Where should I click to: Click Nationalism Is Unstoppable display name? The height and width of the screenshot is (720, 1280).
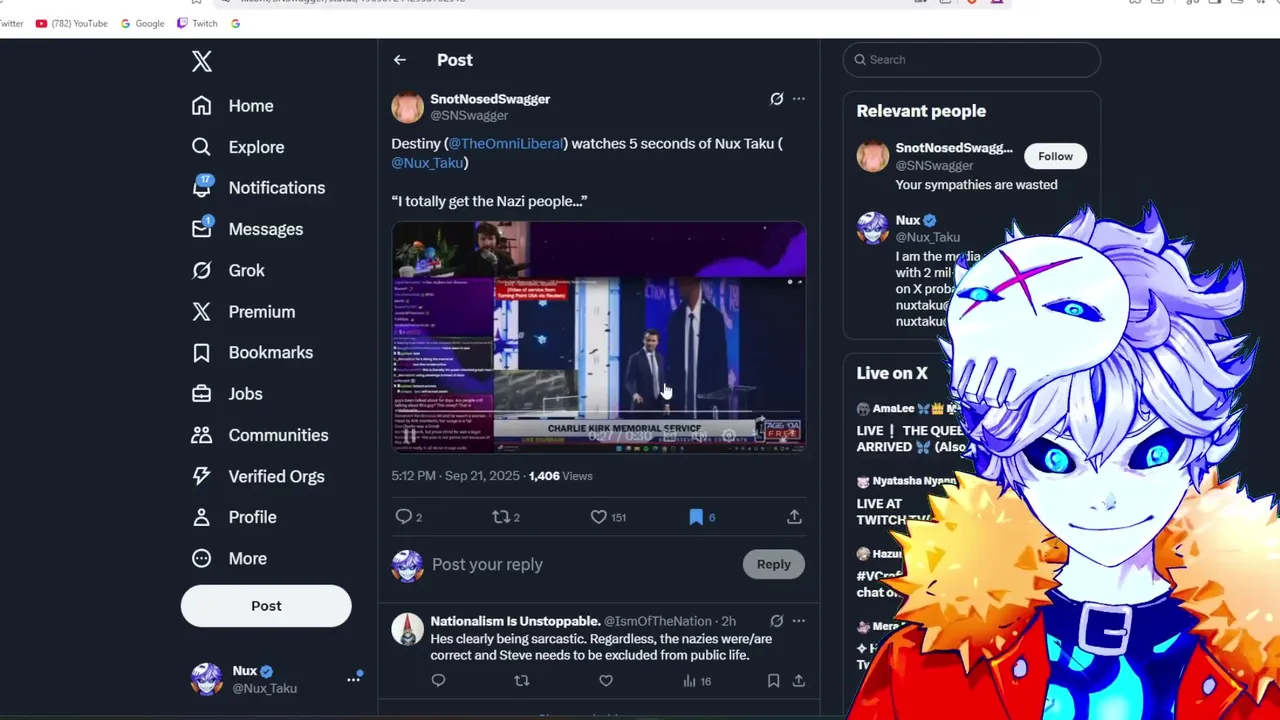(515, 621)
